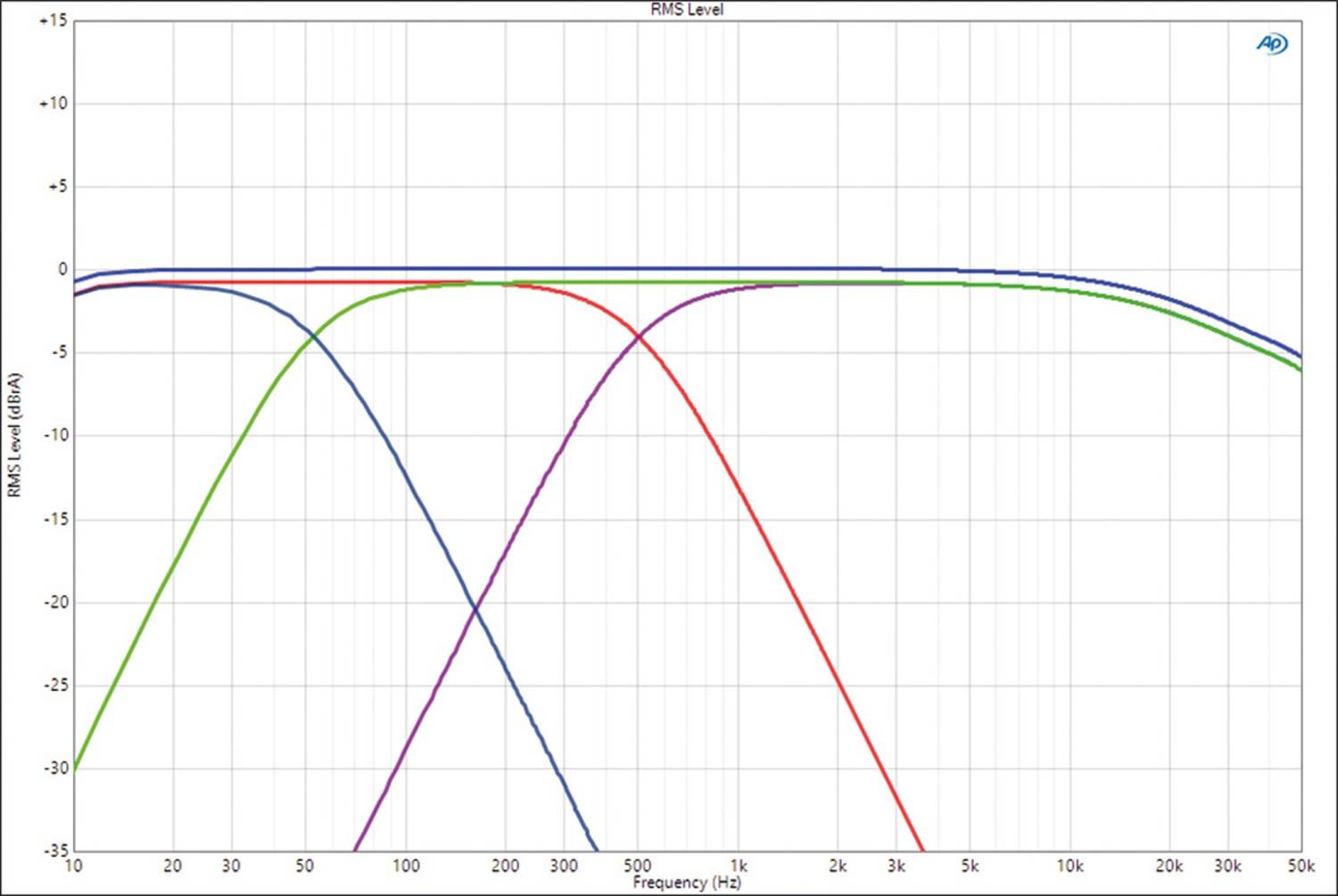The width and height of the screenshot is (1338, 896).
Task: Click the RMS Level graph title
Action: pyautogui.click(x=687, y=10)
